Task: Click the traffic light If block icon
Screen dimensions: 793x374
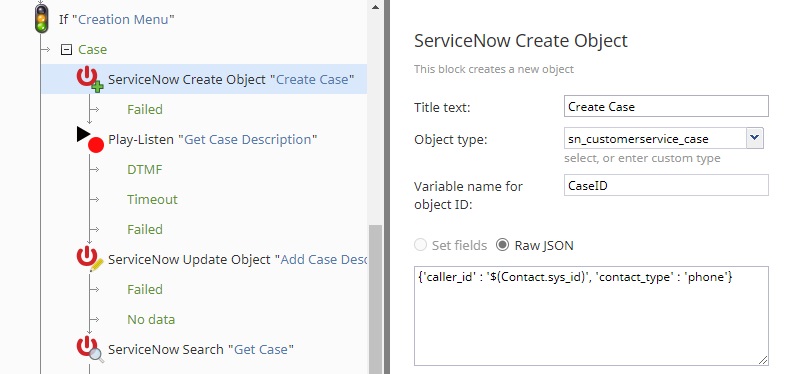Action: pos(42,18)
